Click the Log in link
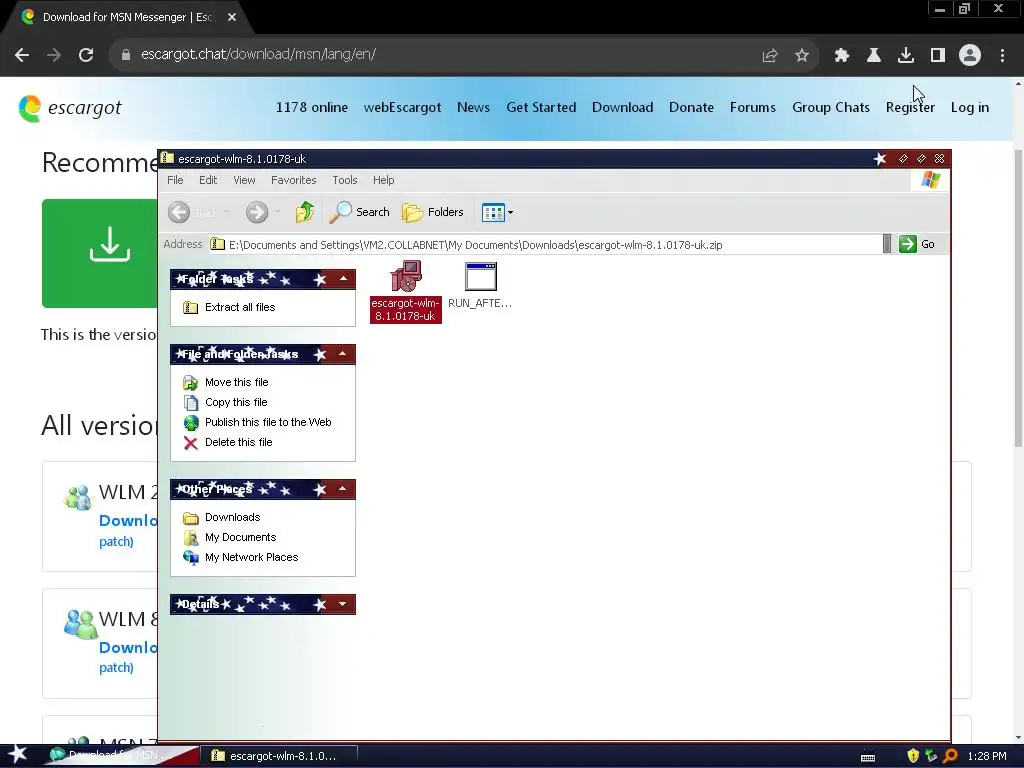This screenshot has width=1024, height=768. [970, 107]
